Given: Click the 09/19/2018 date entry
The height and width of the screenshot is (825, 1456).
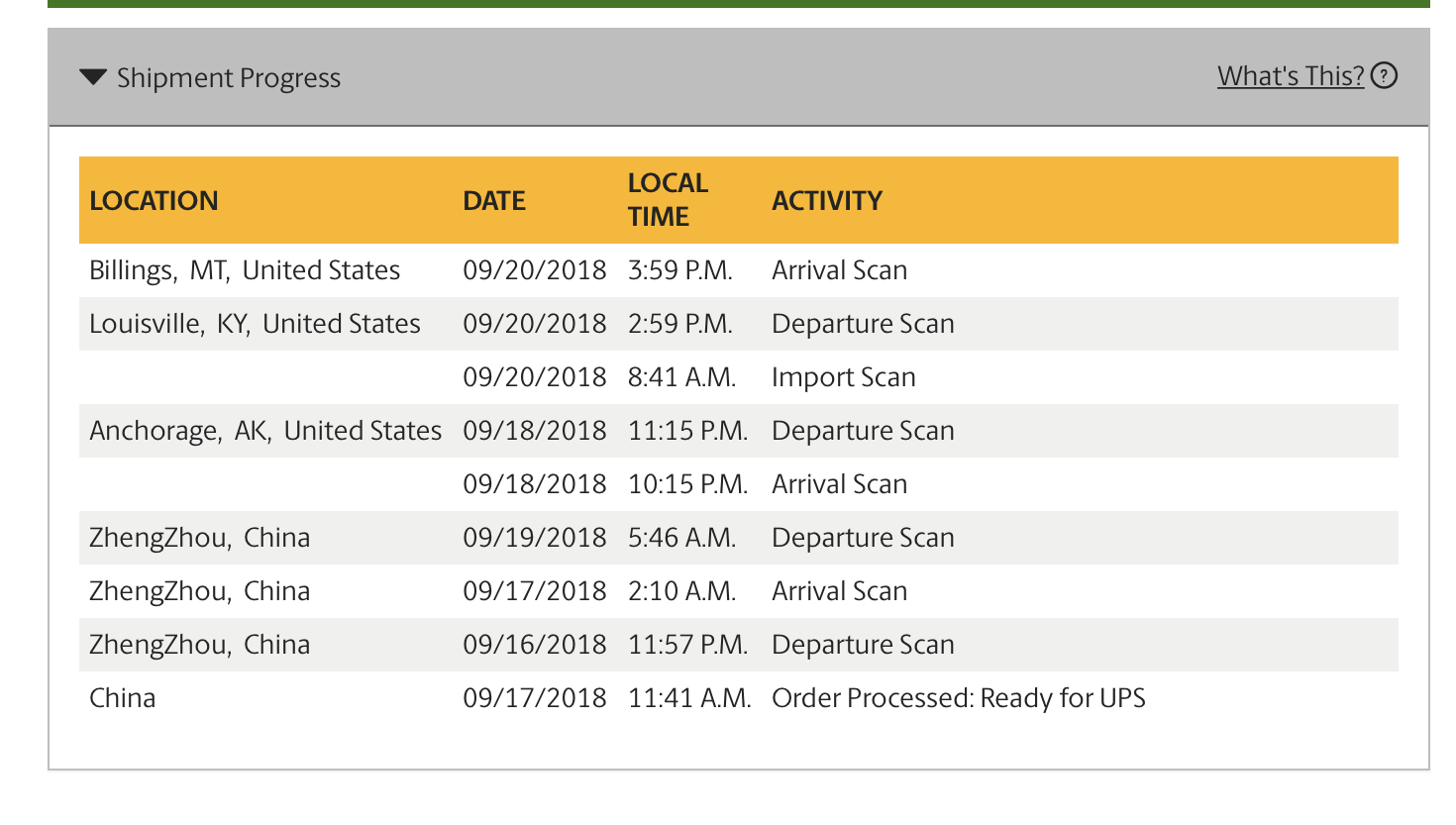Looking at the screenshot, I should click(x=535, y=538).
